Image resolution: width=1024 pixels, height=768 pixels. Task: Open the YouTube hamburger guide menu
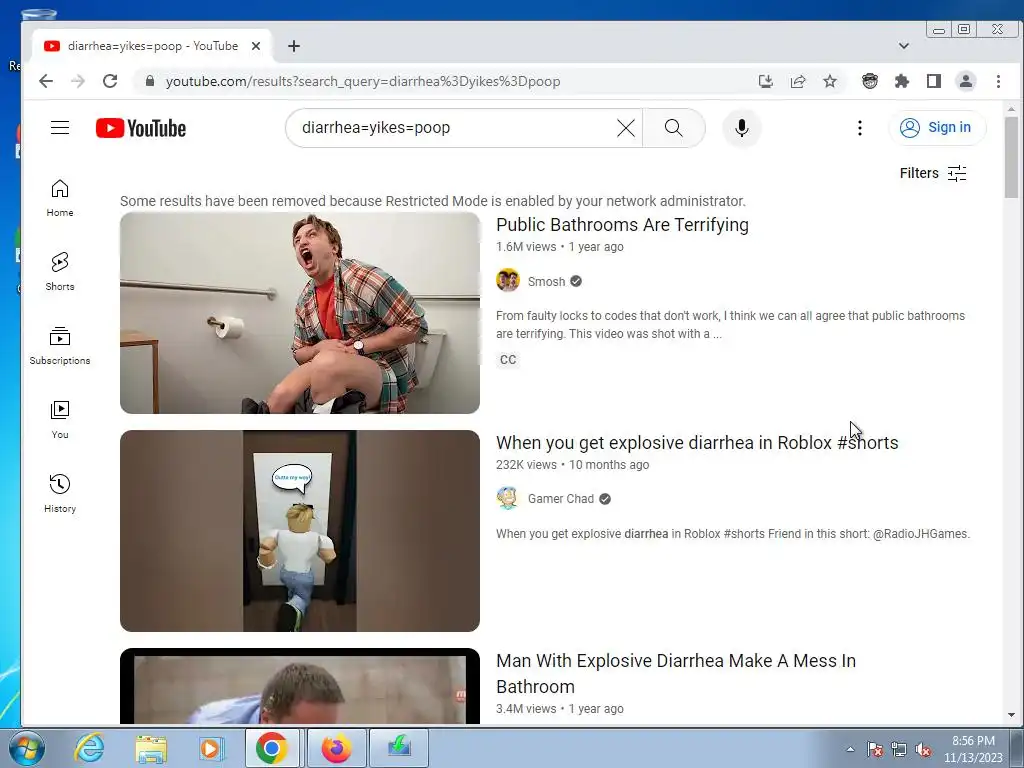coord(60,127)
